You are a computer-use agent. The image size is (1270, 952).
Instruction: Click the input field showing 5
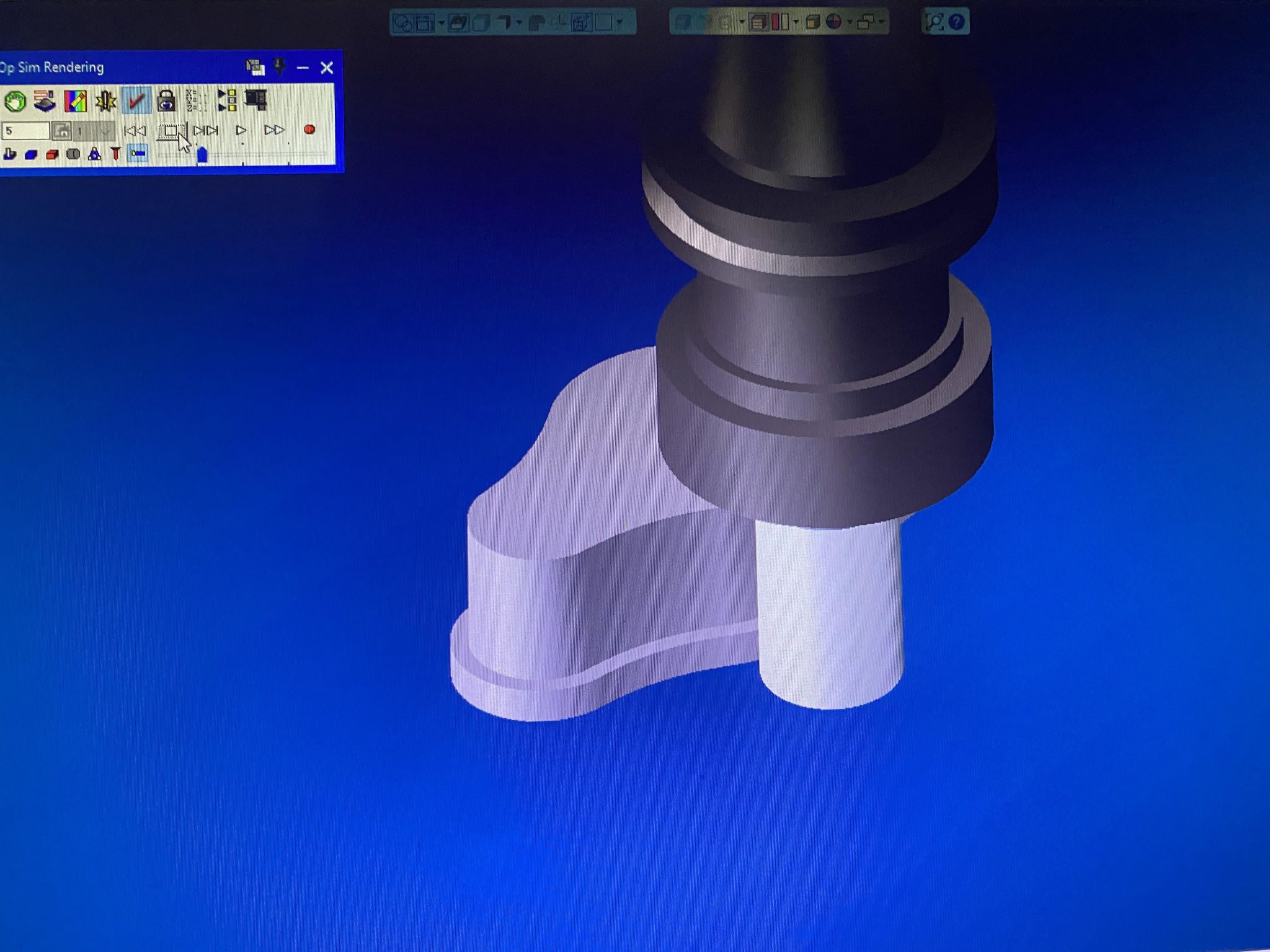click(25, 131)
